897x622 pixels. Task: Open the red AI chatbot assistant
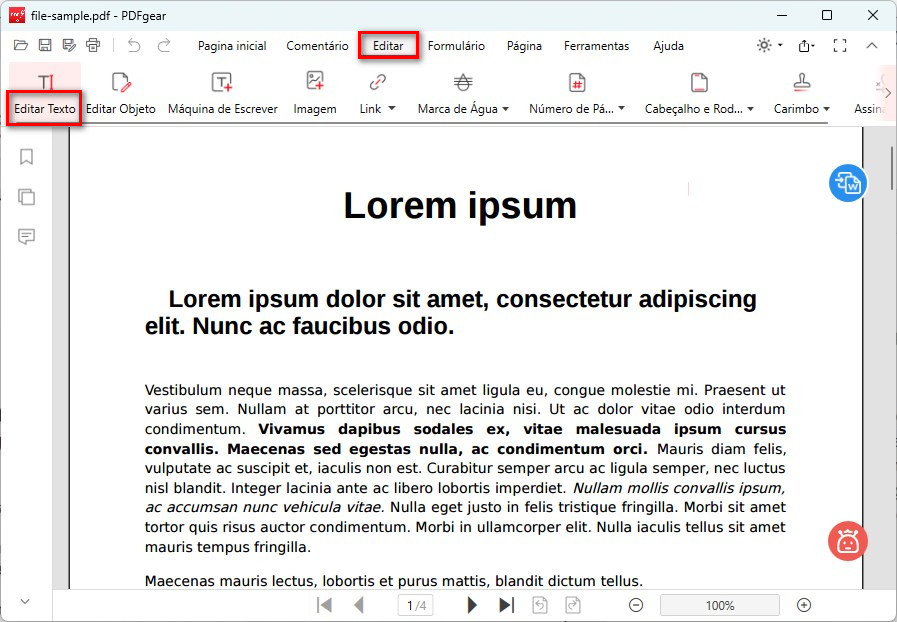point(847,541)
